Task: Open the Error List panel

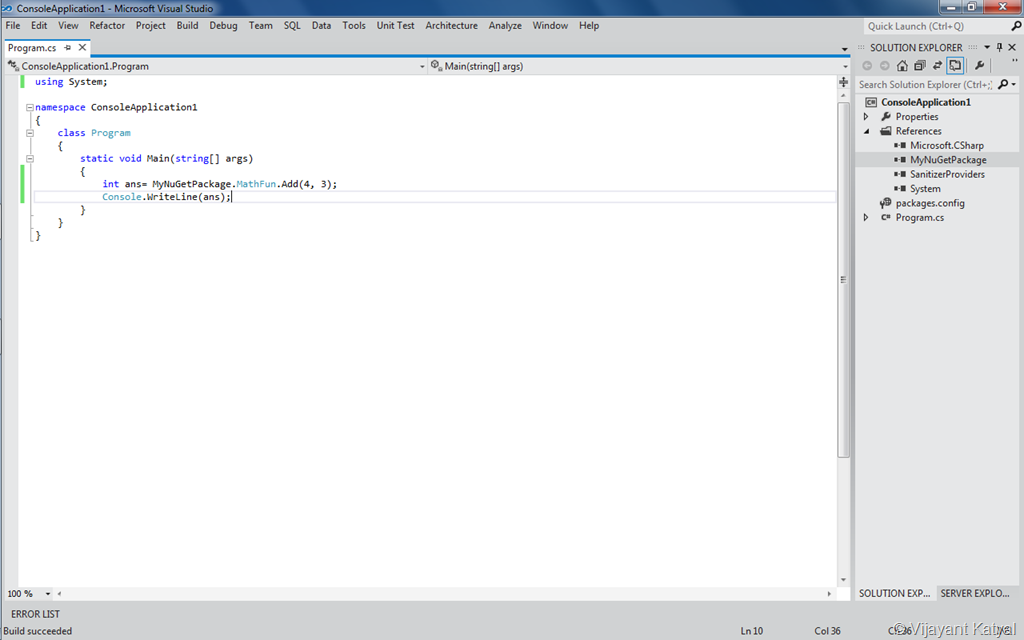Action: [35, 614]
